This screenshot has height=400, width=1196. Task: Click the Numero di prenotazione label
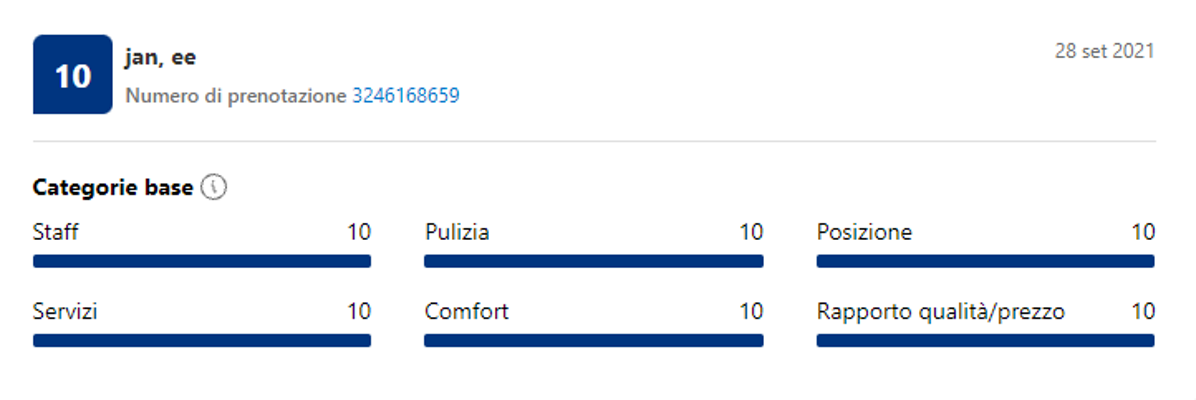[236, 97]
